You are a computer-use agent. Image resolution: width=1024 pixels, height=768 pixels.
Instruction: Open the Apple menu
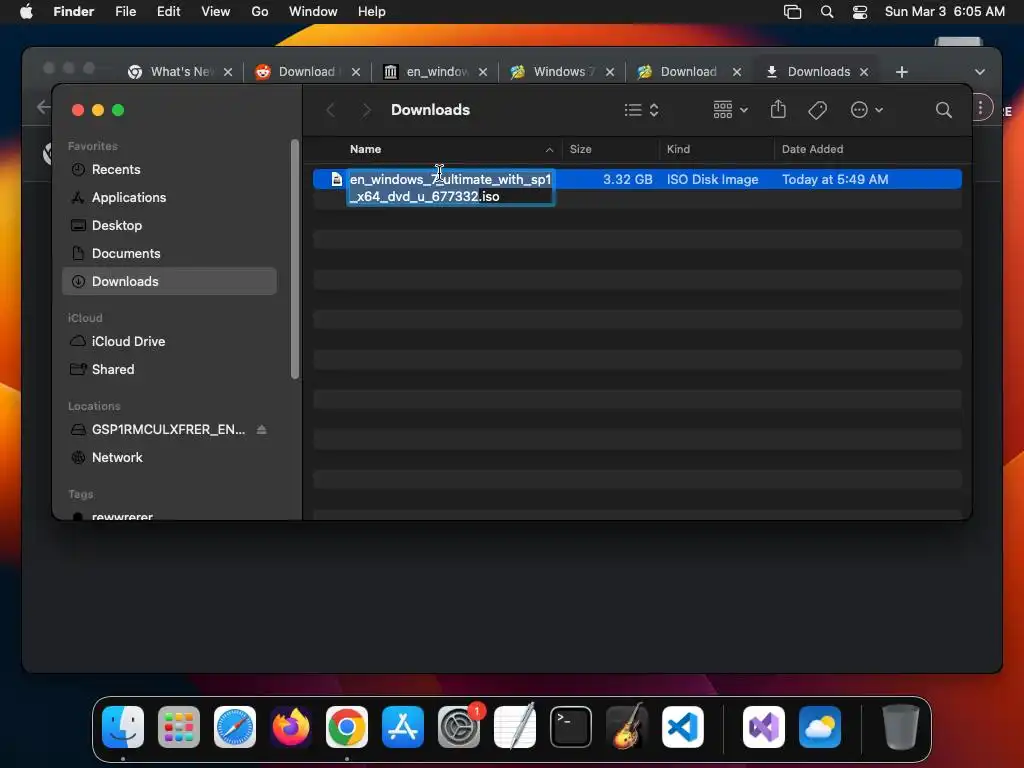pyautogui.click(x=25, y=12)
